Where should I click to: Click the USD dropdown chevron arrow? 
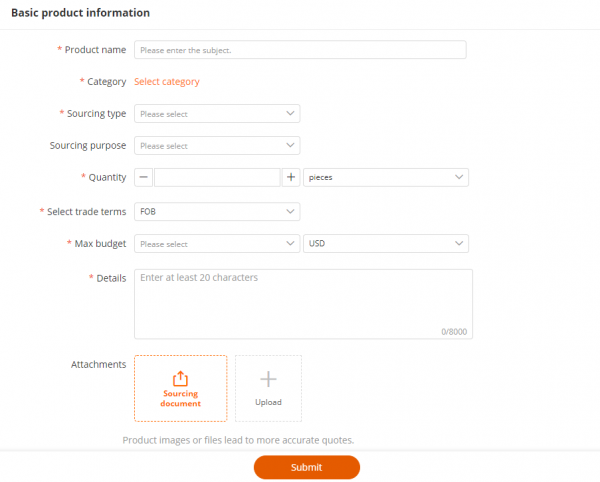[458, 244]
